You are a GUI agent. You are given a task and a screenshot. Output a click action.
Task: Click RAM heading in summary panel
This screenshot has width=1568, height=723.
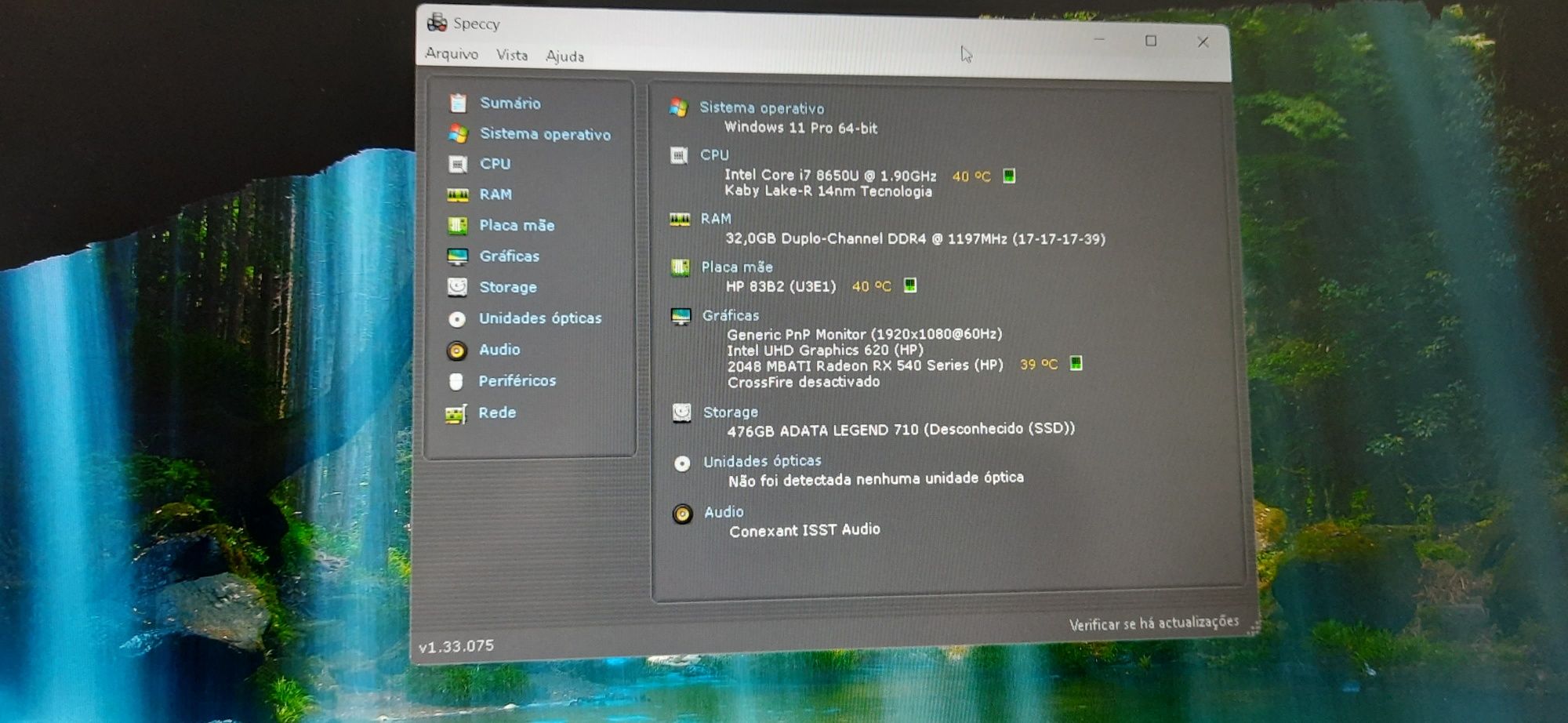[716, 218]
